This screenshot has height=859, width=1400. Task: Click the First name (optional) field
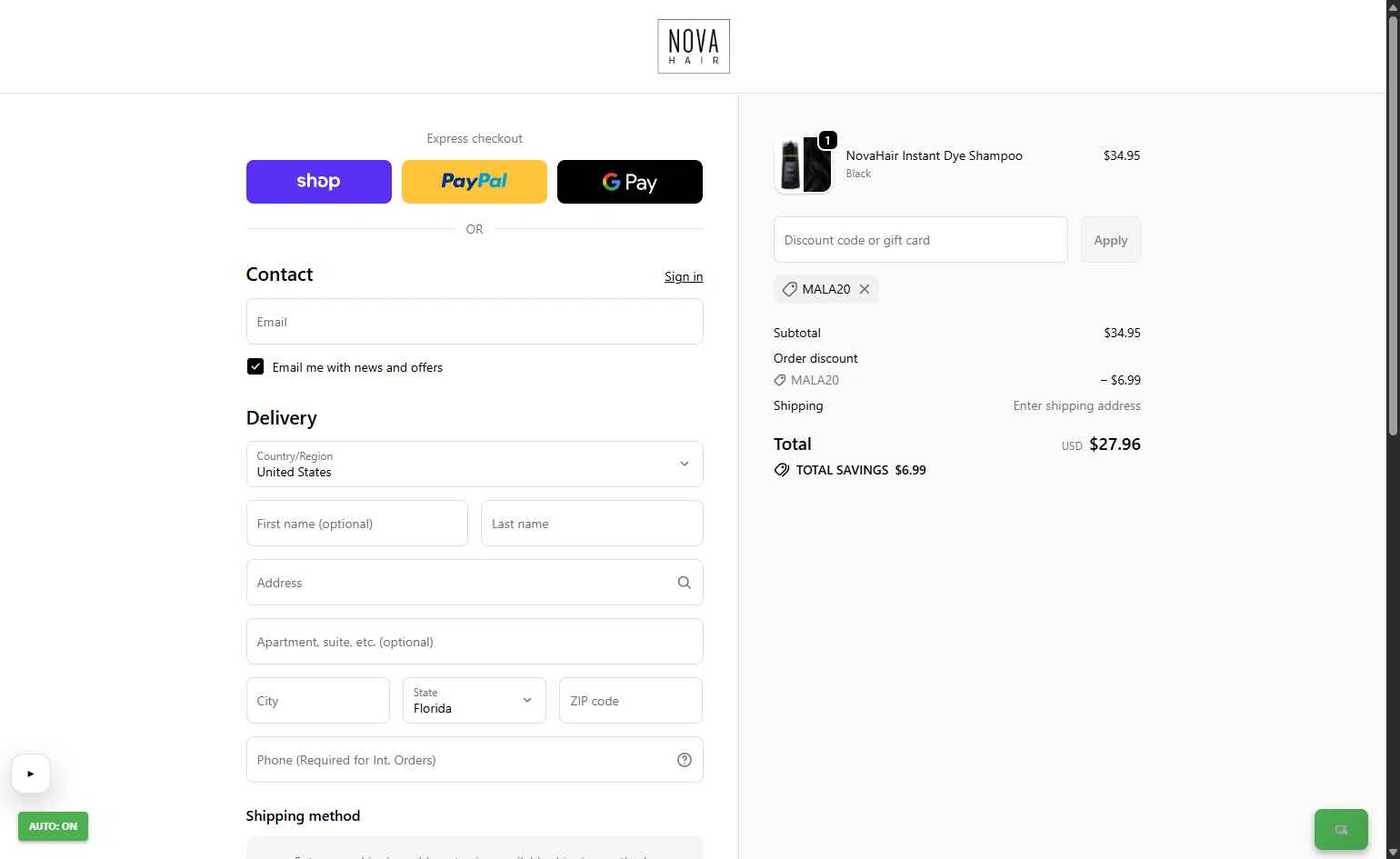(x=357, y=524)
